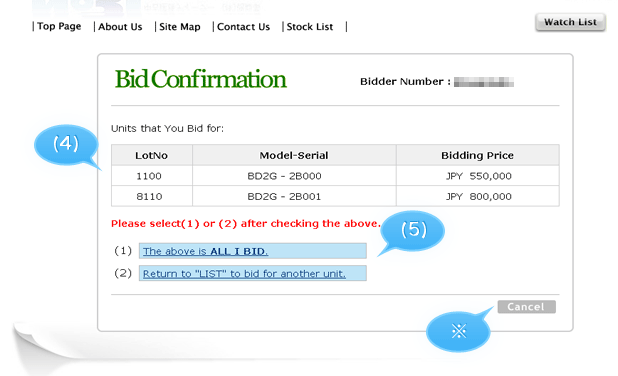Image resolution: width=618 pixels, height=376 pixels.
Task: Return to LIST to bid another unit
Action: click(x=253, y=273)
